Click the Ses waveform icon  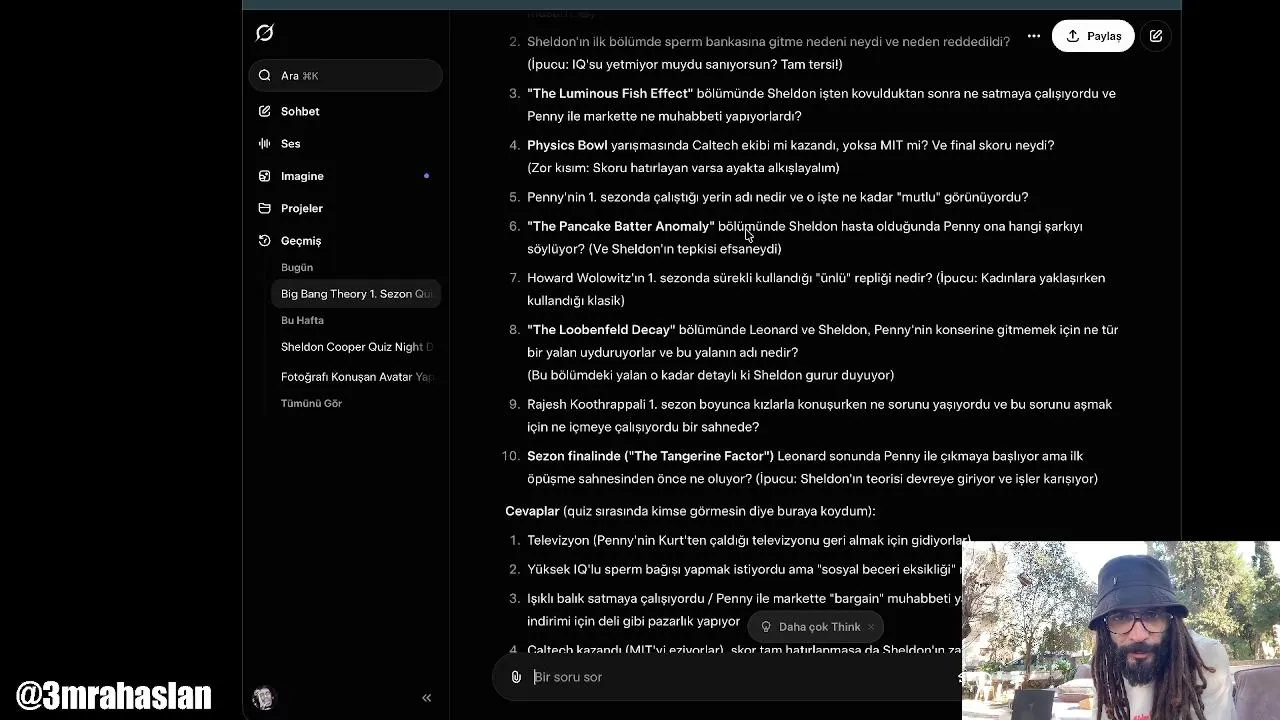point(264,144)
